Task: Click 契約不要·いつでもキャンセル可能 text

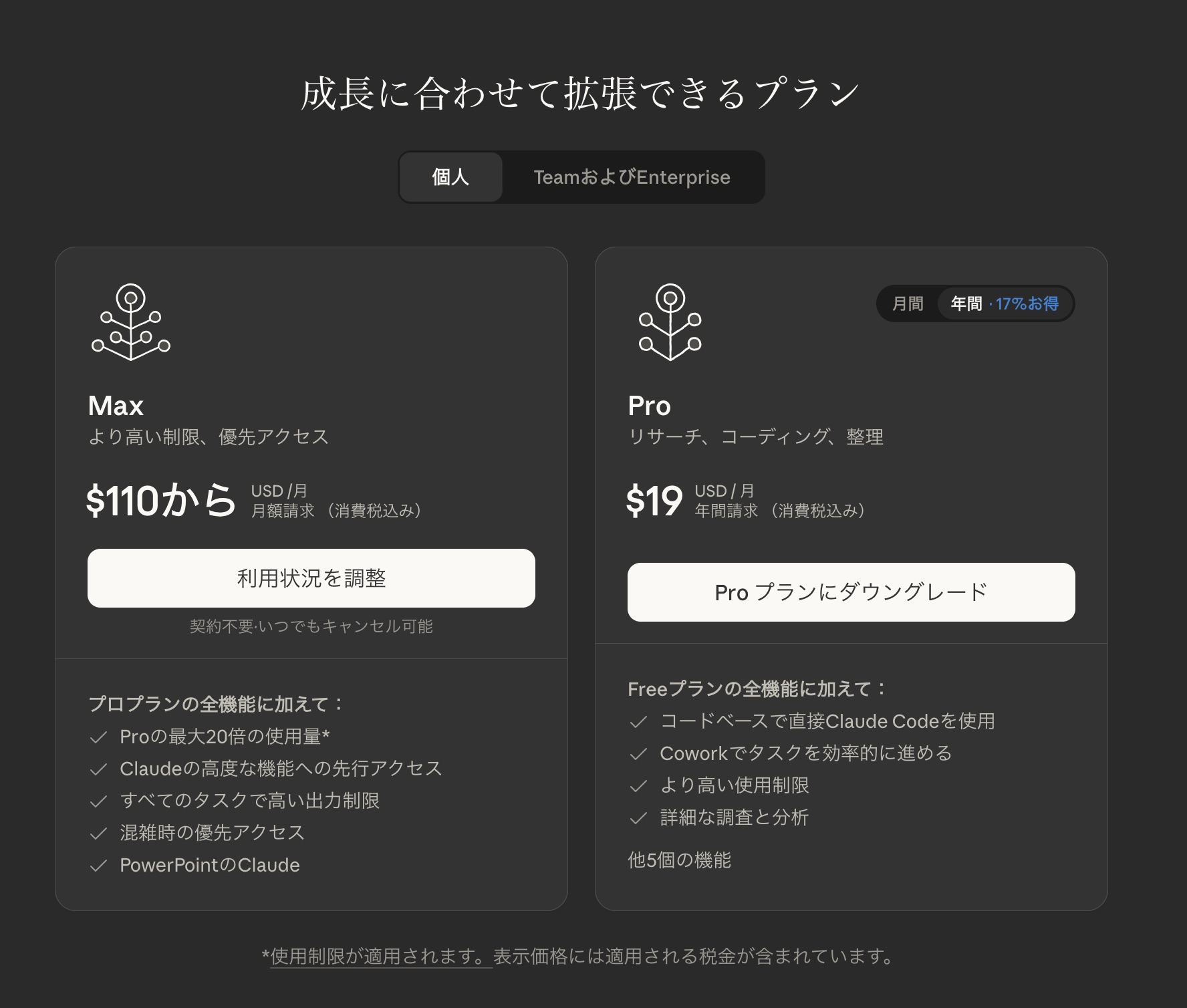Action: coord(311,626)
